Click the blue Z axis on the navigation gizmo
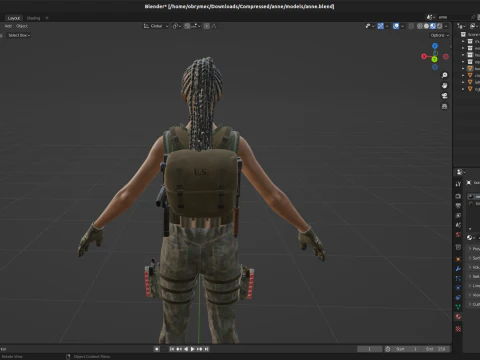Image resolution: width=480 pixels, height=360 pixels. point(435,46)
